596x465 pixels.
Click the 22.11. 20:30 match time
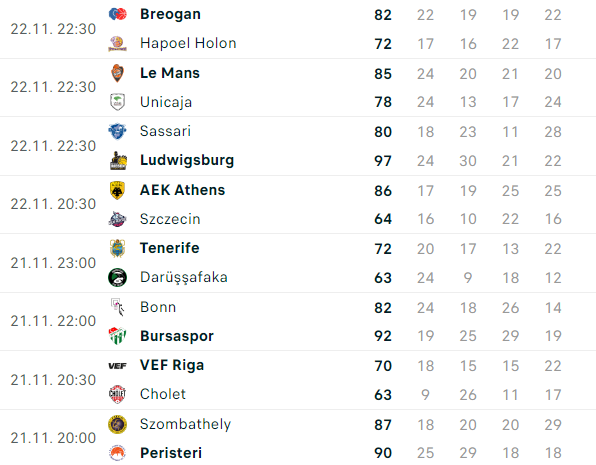click(x=53, y=204)
